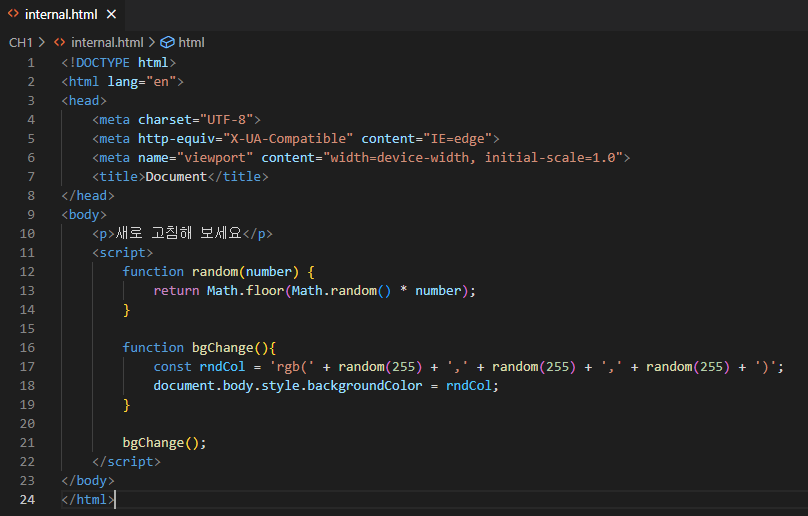This screenshot has height=516, width=808.
Task: Click the const keyword on line 17
Action: 172,367
